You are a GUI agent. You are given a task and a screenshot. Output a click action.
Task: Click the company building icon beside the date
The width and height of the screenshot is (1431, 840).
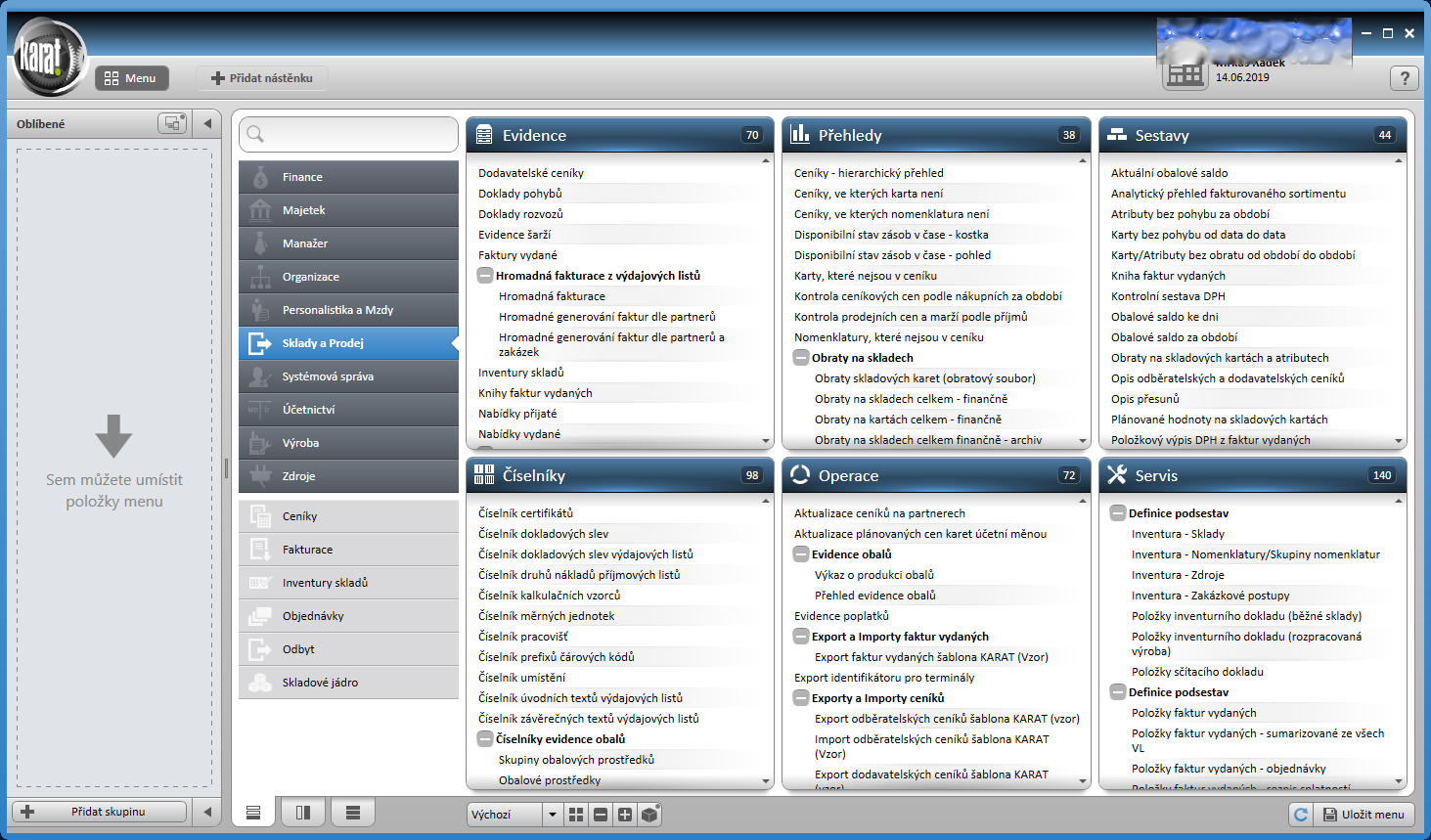1185,74
